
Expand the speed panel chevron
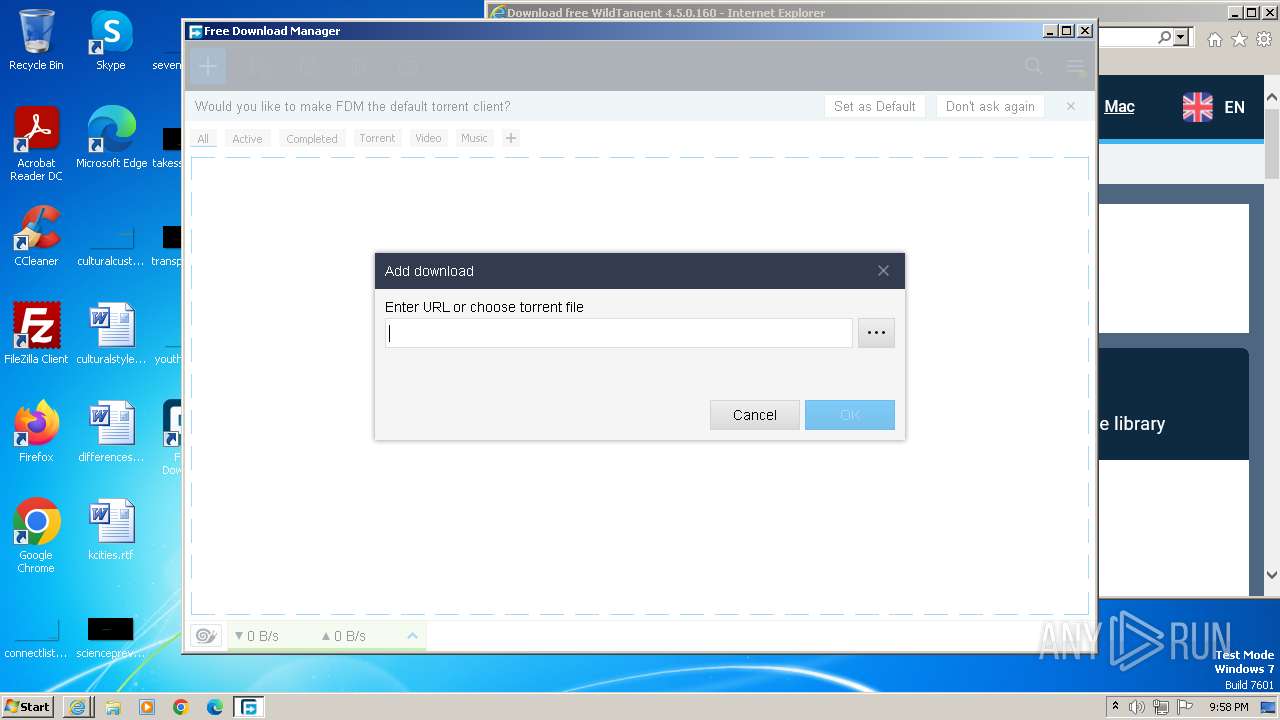pyautogui.click(x=412, y=636)
